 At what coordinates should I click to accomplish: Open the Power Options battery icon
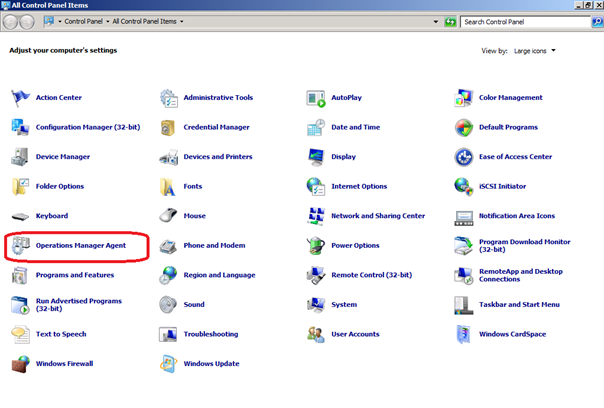point(316,246)
